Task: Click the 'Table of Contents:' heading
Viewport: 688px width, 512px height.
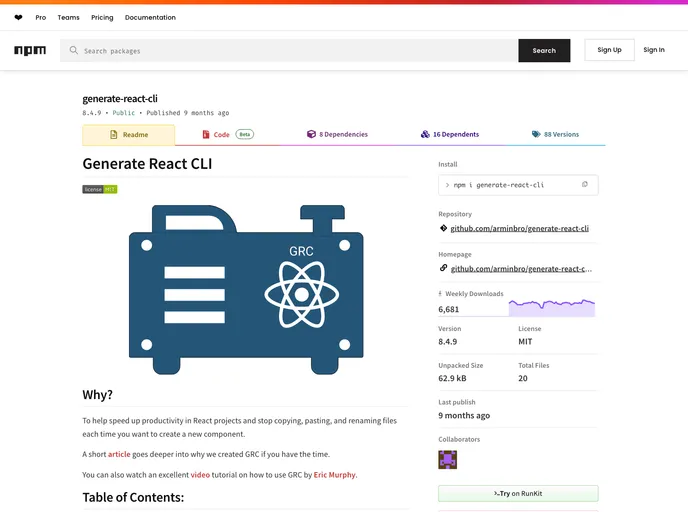Action: point(133,497)
